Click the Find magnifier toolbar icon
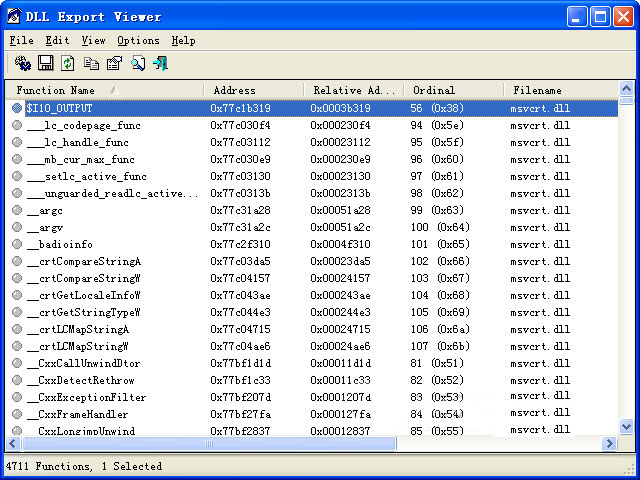The width and height of the screenshot is (640, 480). (x=138, y=64)
